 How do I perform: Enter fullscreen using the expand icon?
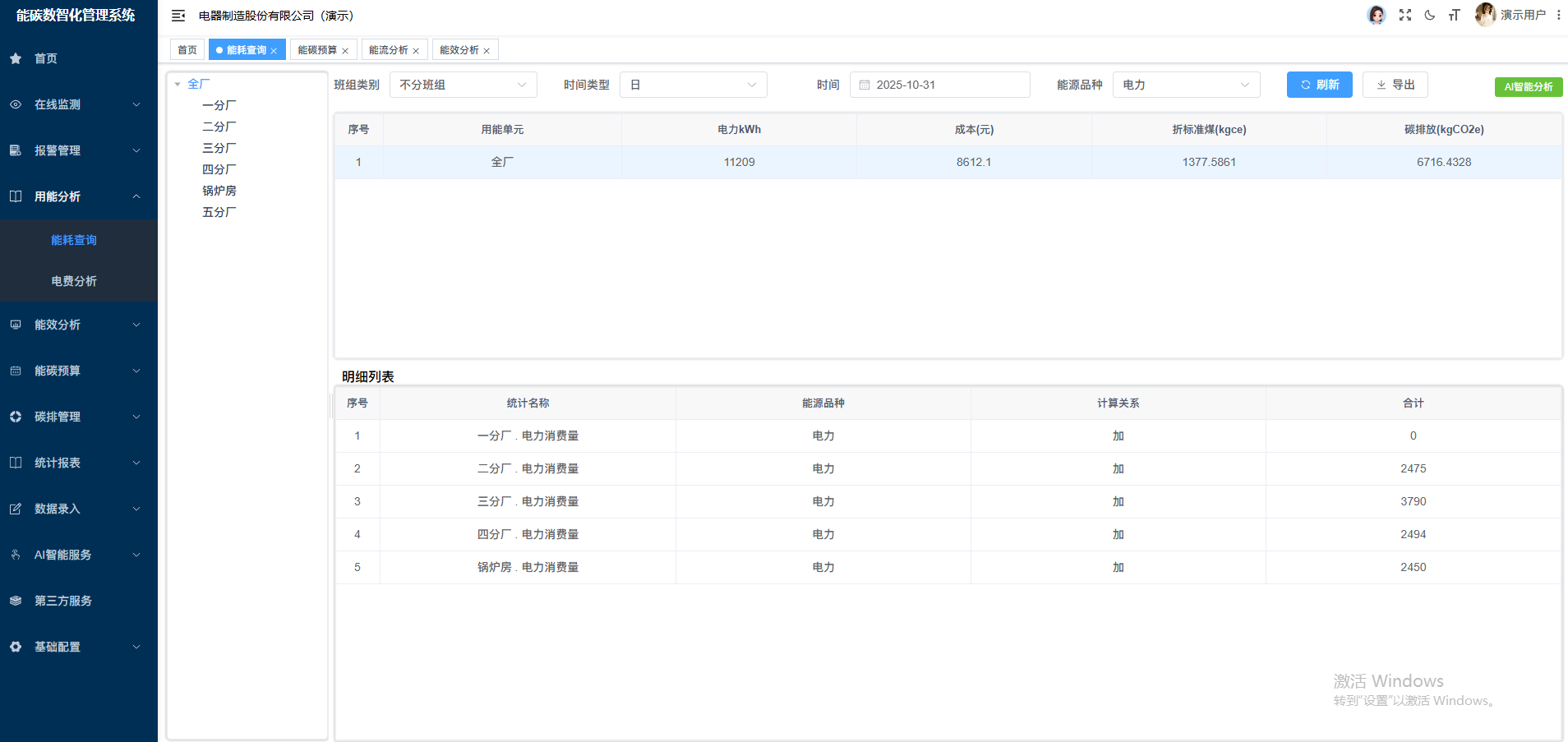pos(1405,15)
